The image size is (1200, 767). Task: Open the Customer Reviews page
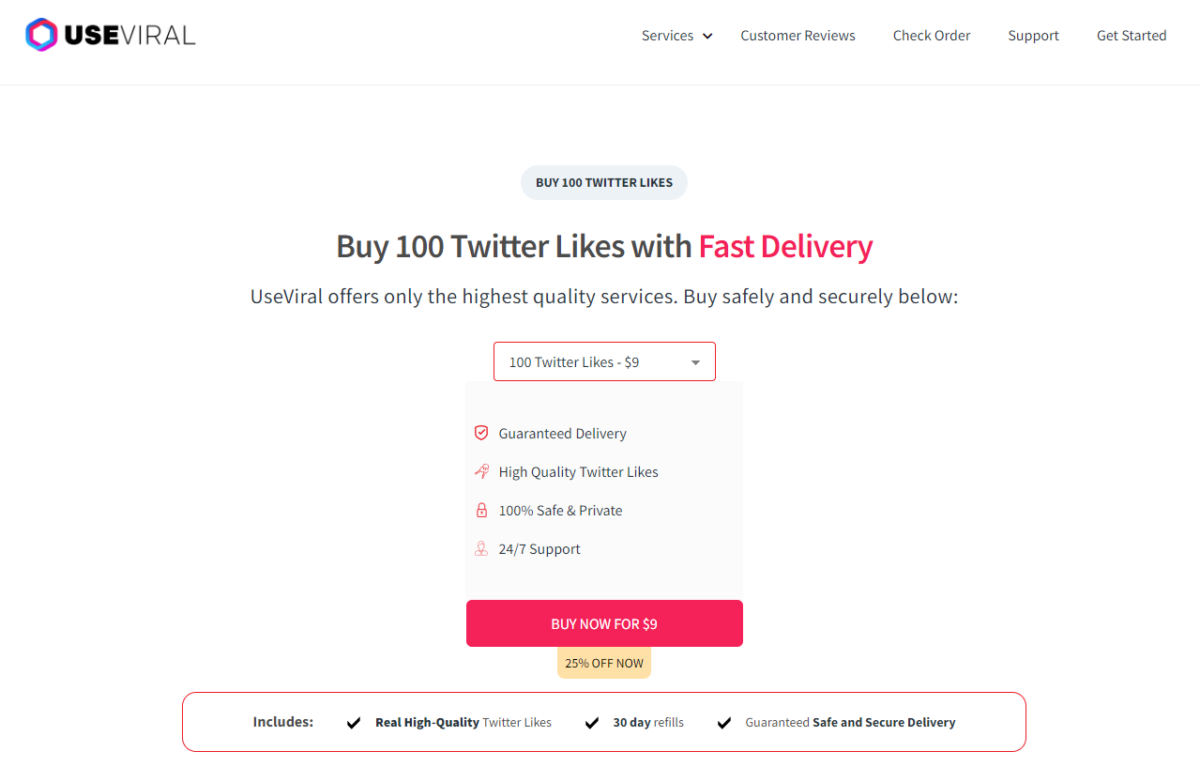click(x=798, y=35)
